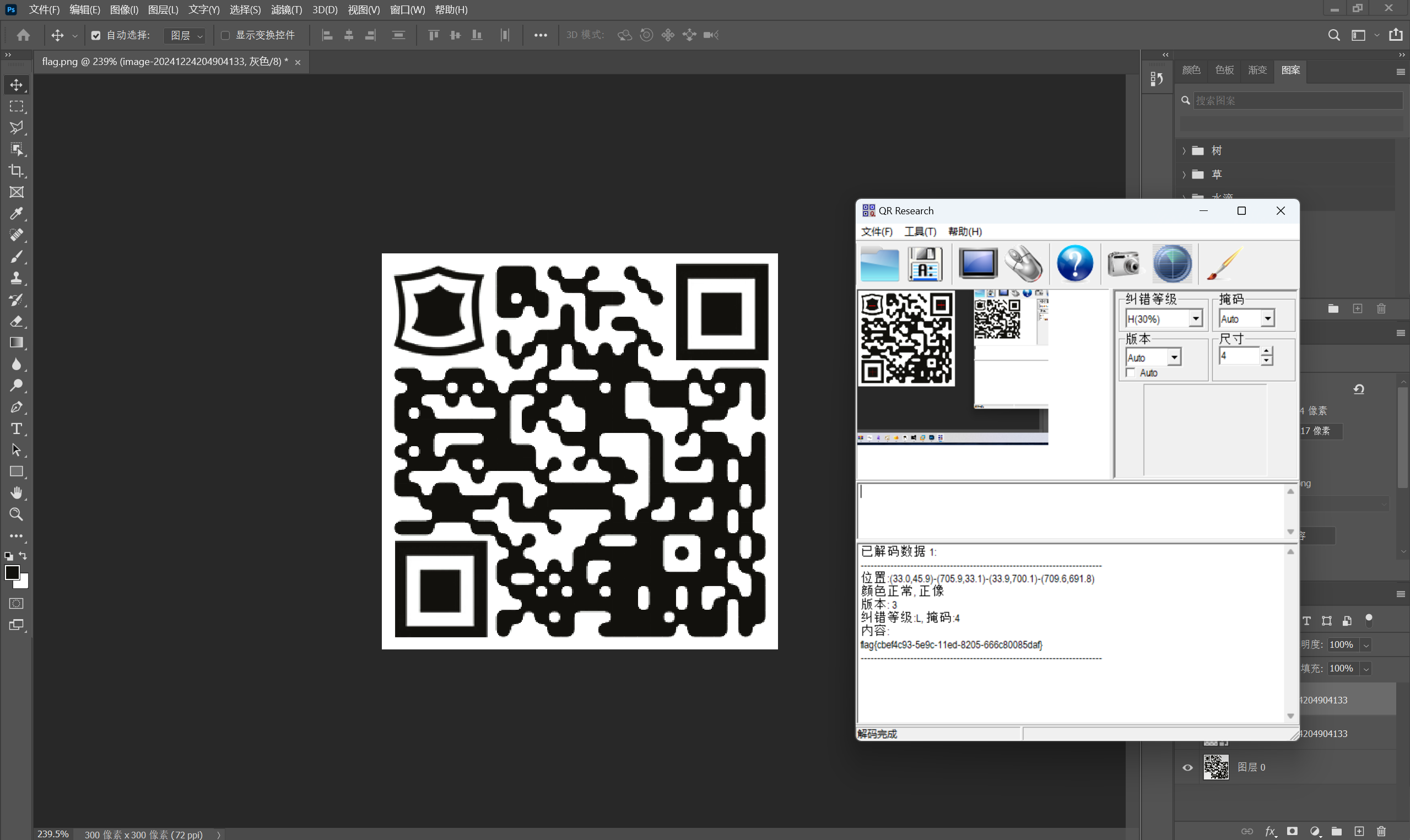Expand the 草 pattern folder
Image resolution: width=1410 pixels, height=840 pixels.
(x=1184, y=175)
